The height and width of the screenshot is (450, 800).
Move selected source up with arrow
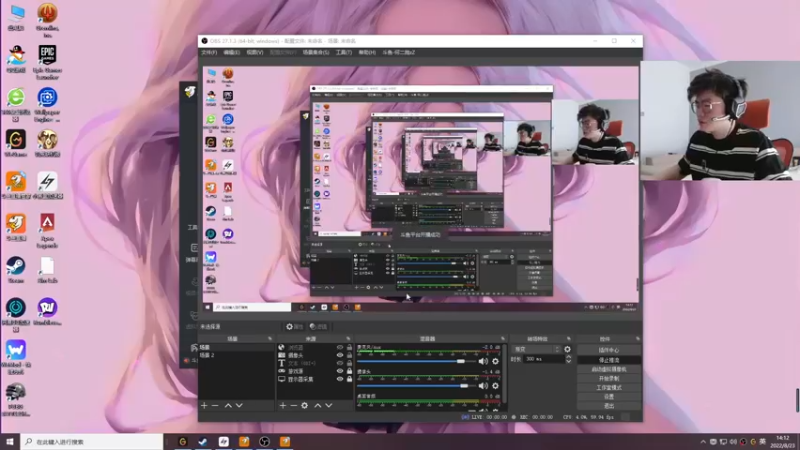pyautogui.click(x=320, y=405)
